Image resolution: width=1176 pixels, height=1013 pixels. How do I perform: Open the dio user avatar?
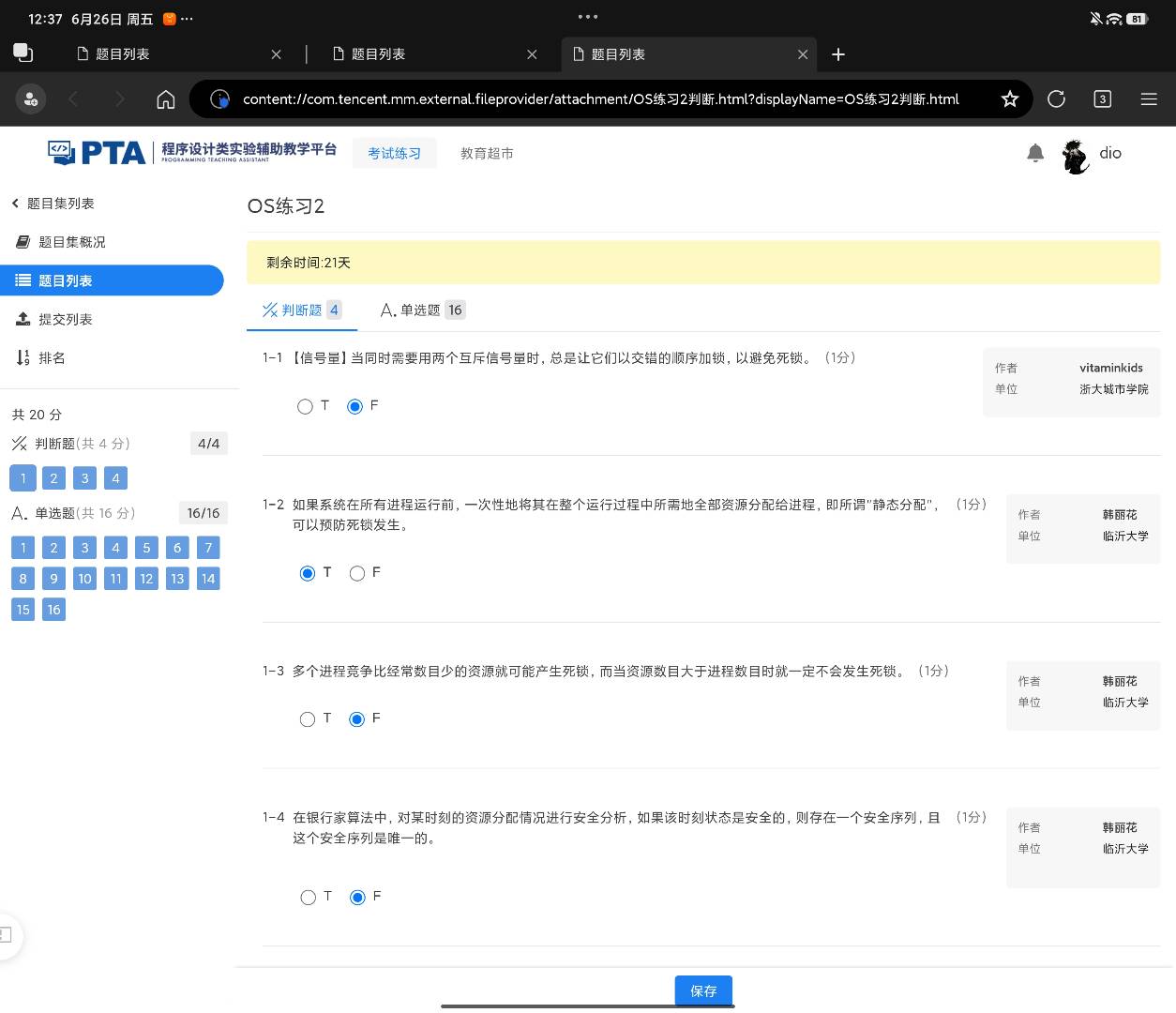pyautogui.click(x=1075, y=156)
